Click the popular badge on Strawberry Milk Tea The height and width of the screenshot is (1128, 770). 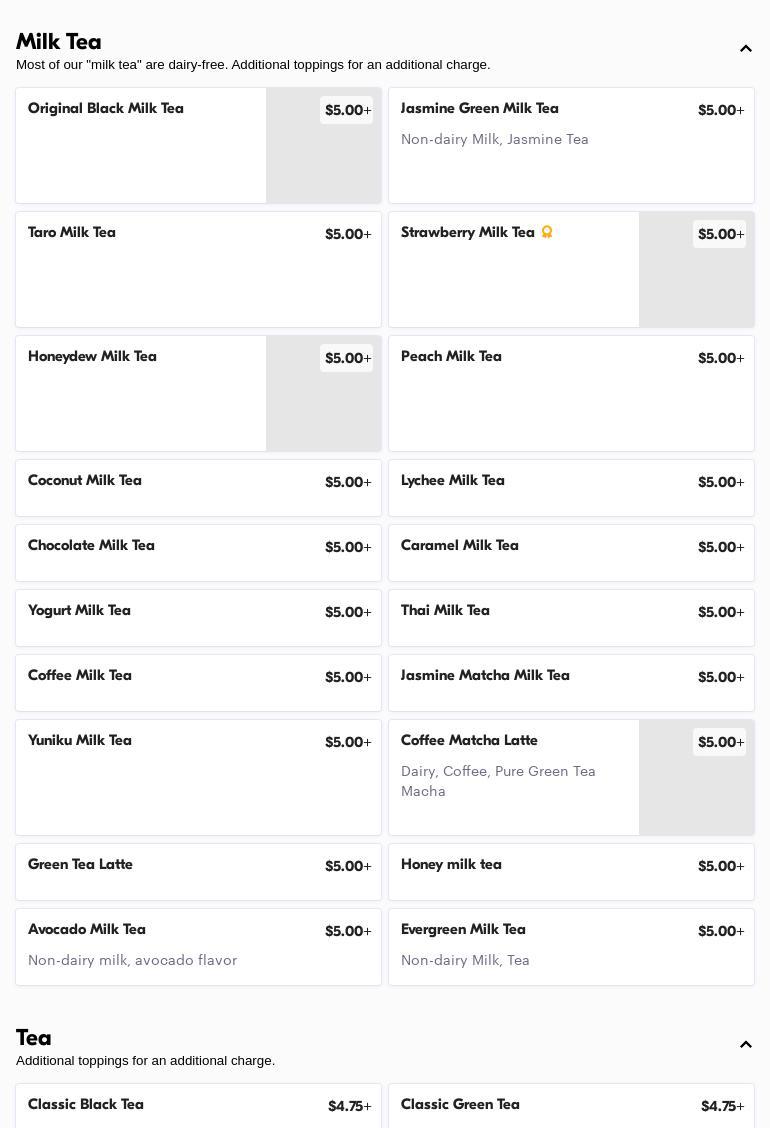pyautogui.click(x=547, y=232)
